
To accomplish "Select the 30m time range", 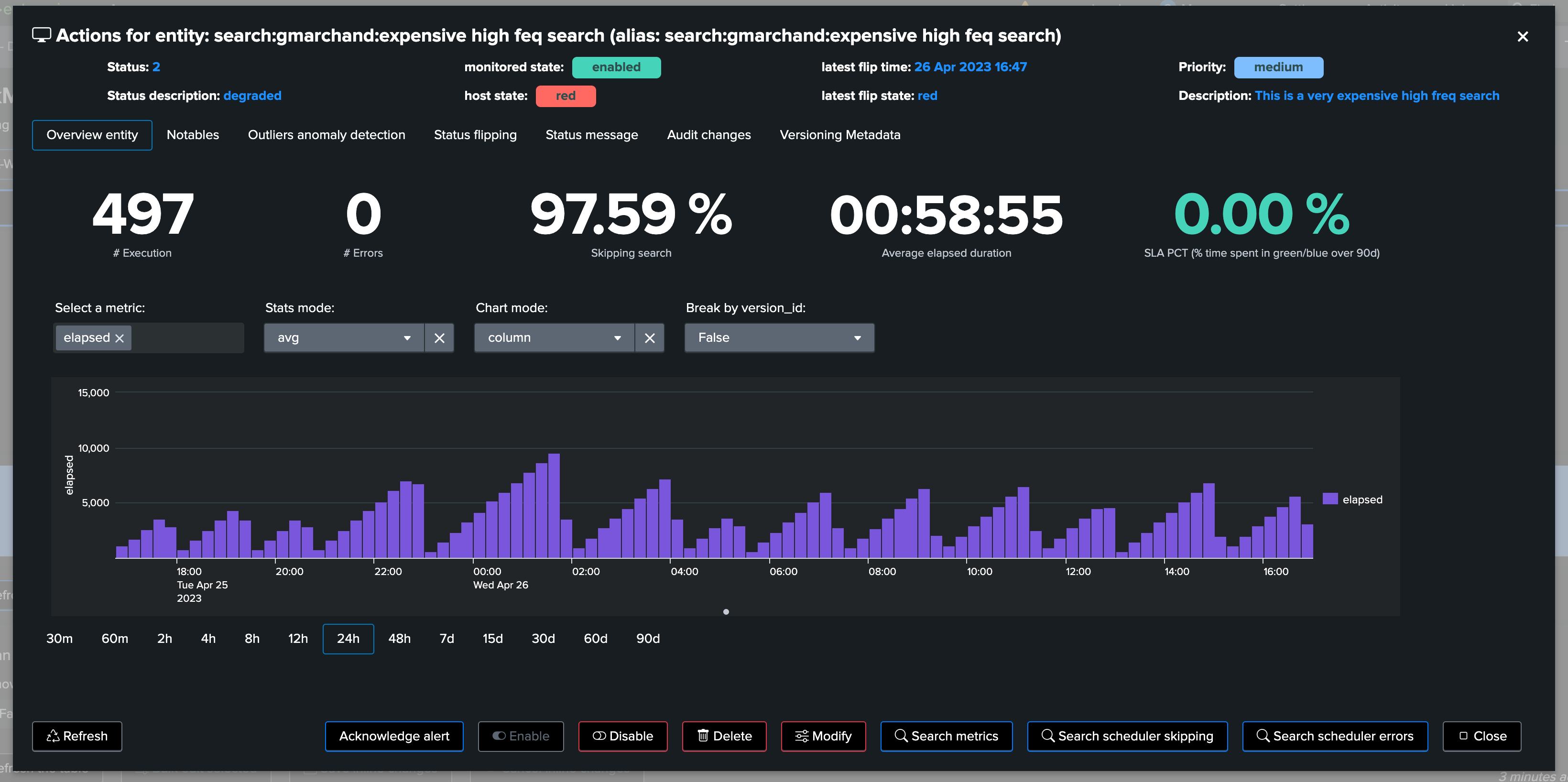I will pyautogui.click(x=60, y=639).
